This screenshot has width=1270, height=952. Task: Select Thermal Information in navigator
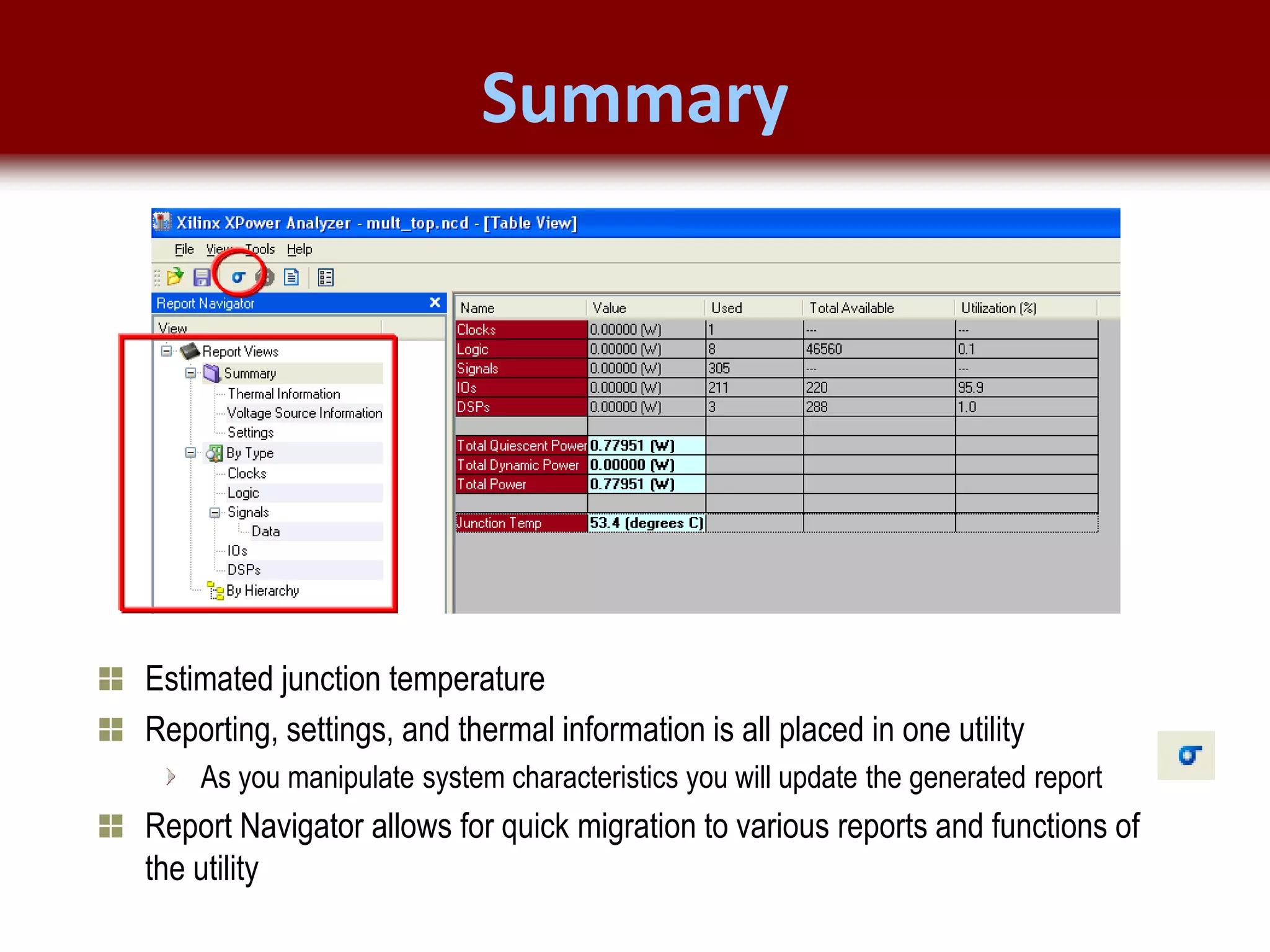coord(283,394)
